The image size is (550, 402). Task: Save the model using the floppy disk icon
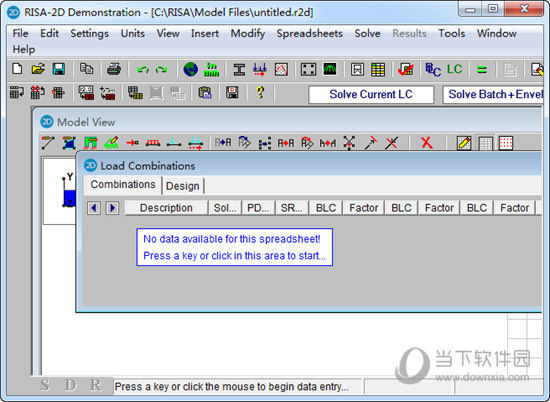[59, 69]
